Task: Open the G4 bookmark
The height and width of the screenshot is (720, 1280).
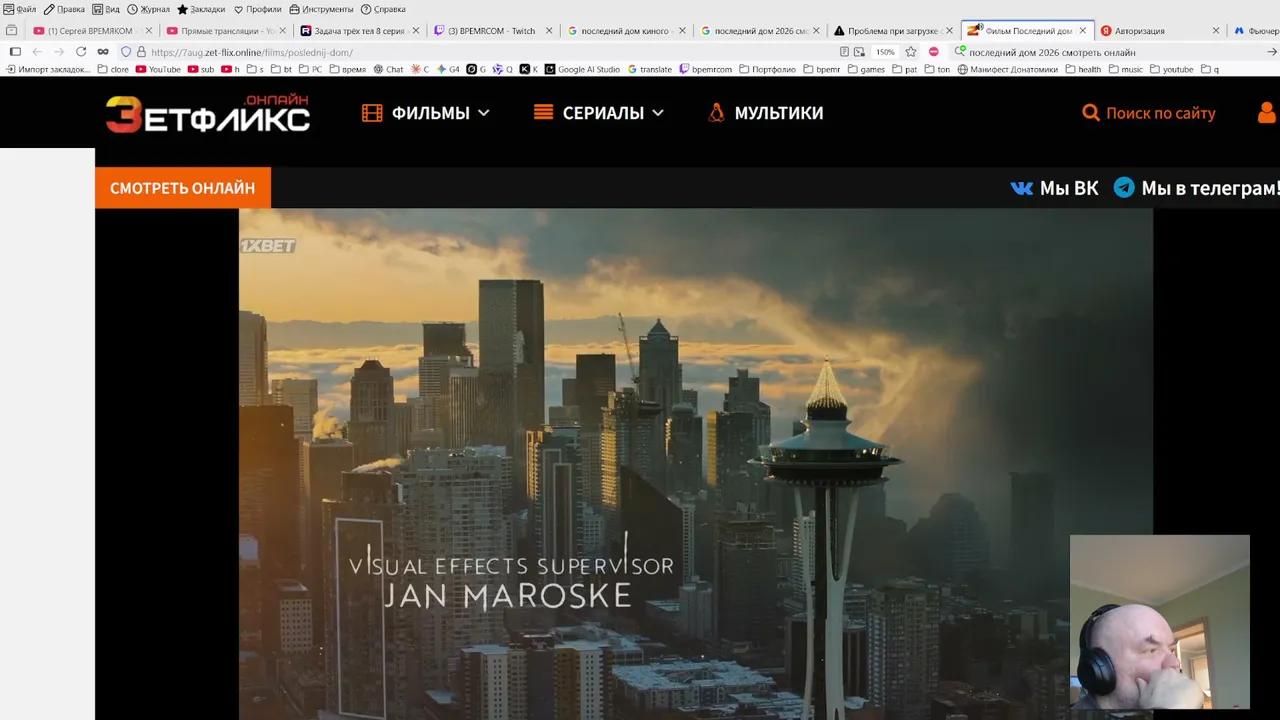Action: point(448,70)
